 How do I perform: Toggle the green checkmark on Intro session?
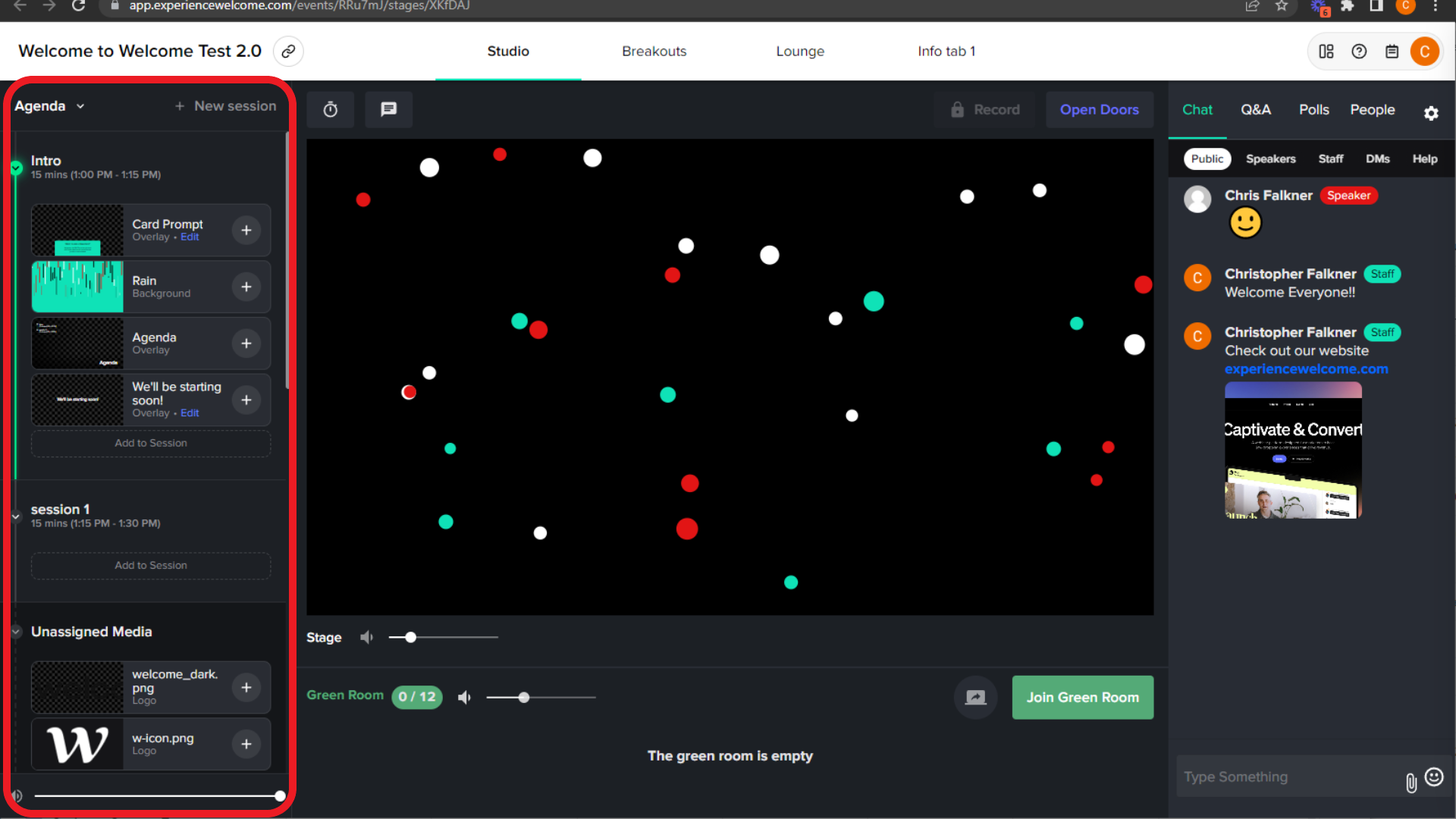[x=16, y=166]
